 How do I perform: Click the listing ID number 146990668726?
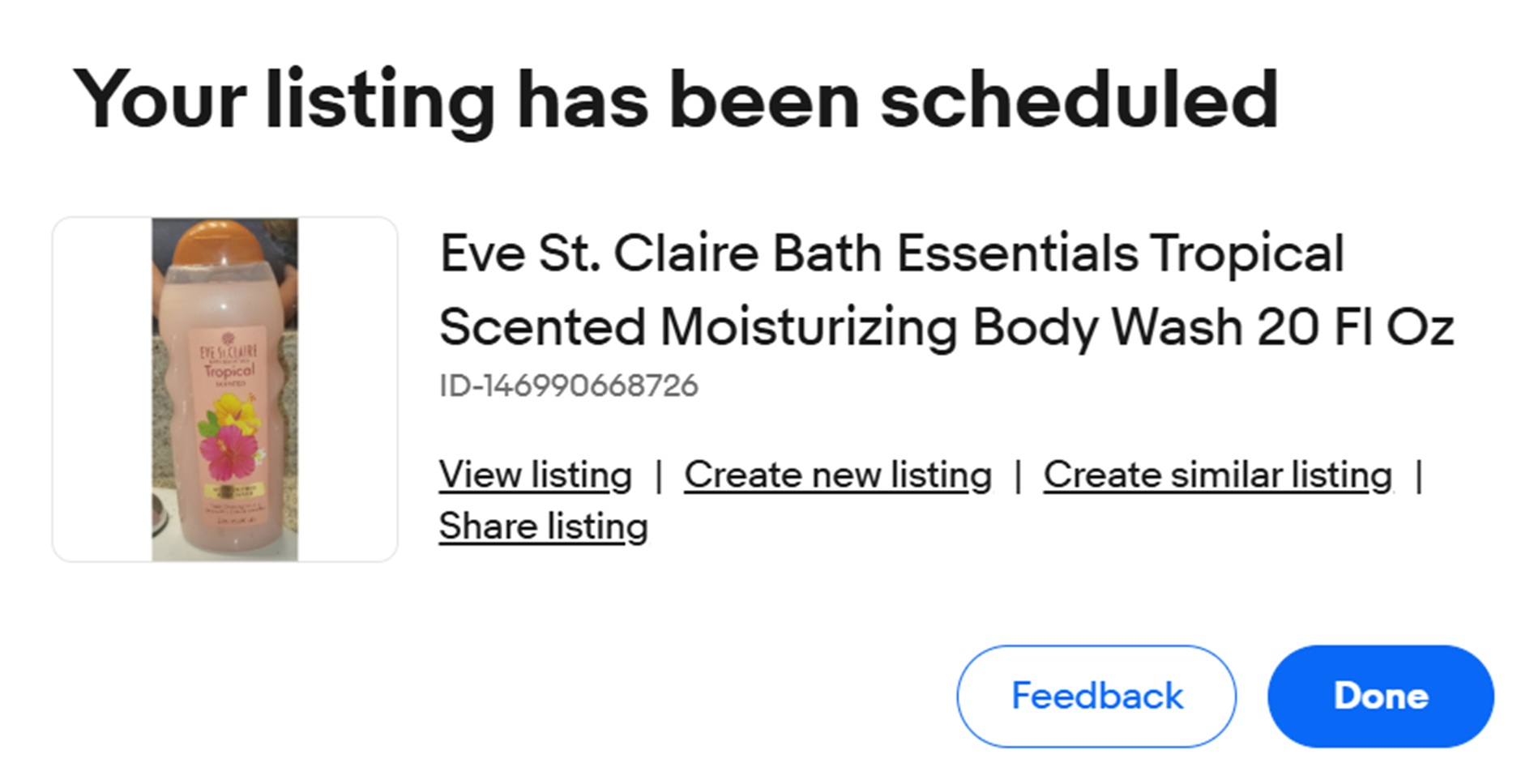point(568,386)
